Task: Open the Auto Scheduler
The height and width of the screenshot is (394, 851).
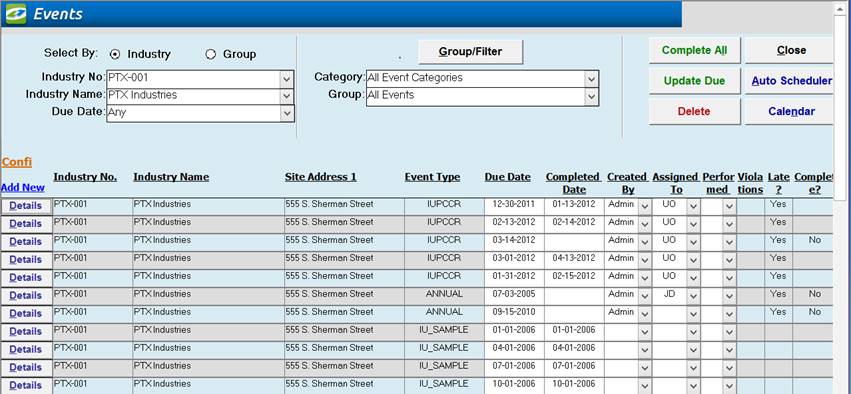Action: [x=791, y=81]
